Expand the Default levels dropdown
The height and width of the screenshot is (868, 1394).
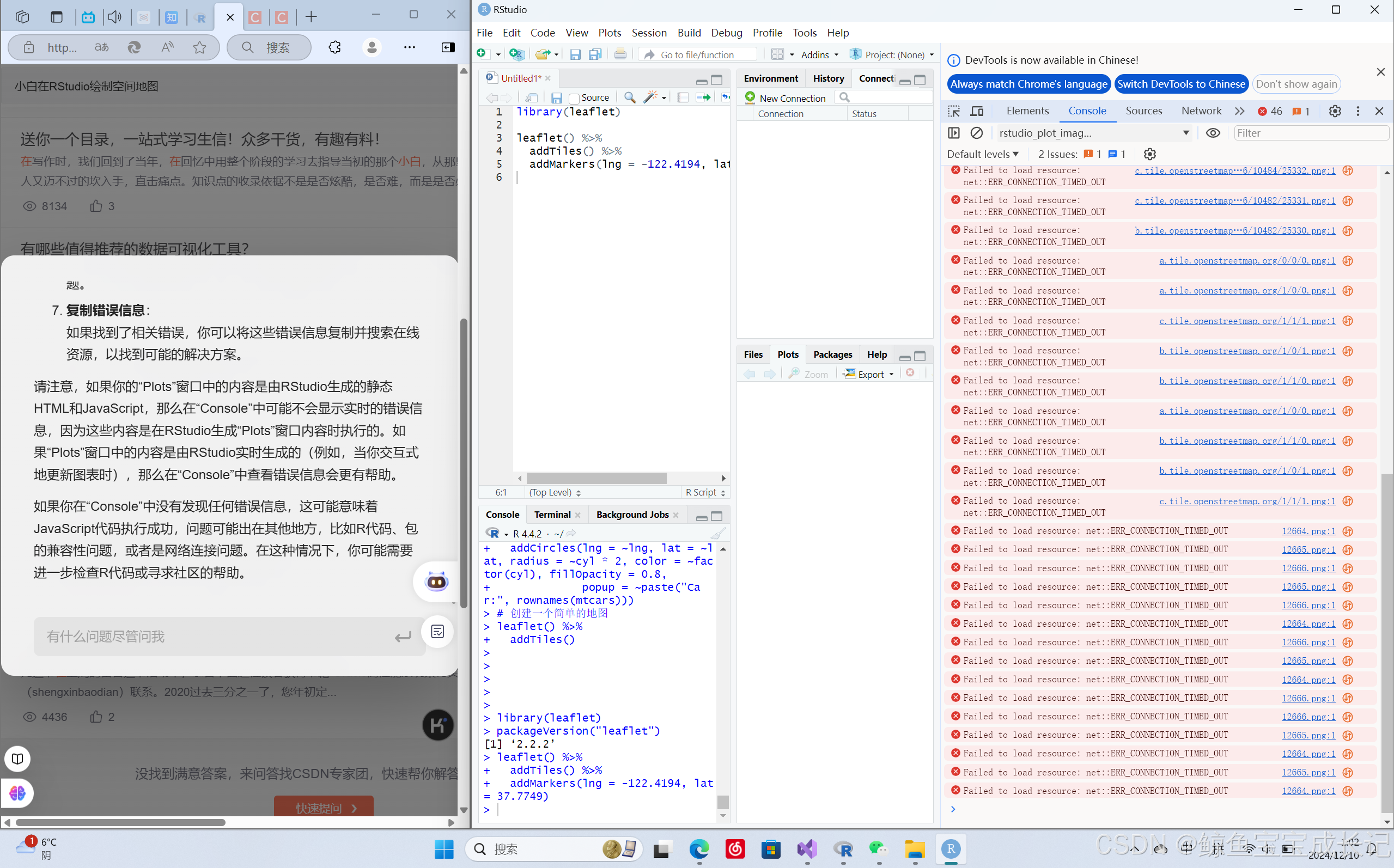tap(982, 154)
